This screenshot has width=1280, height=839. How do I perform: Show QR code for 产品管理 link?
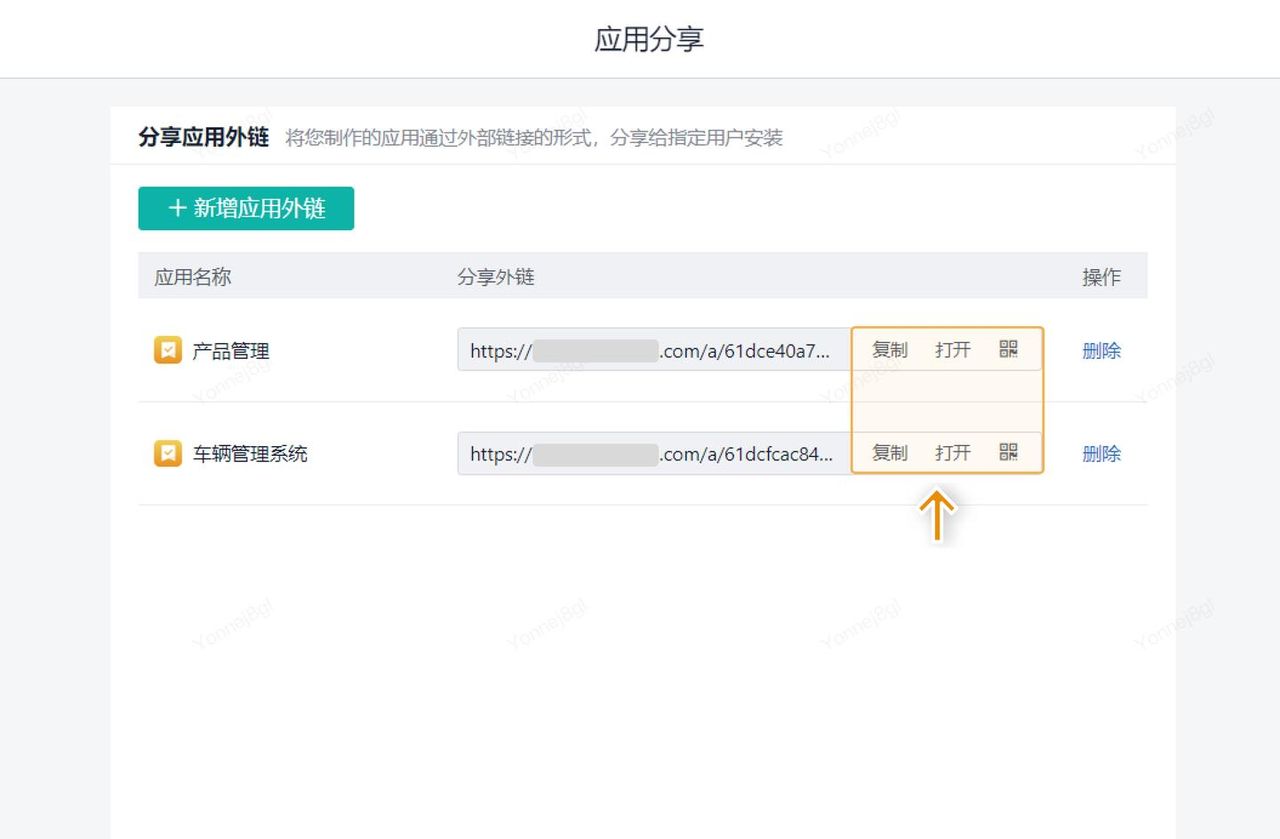(x=1008, y=349)
